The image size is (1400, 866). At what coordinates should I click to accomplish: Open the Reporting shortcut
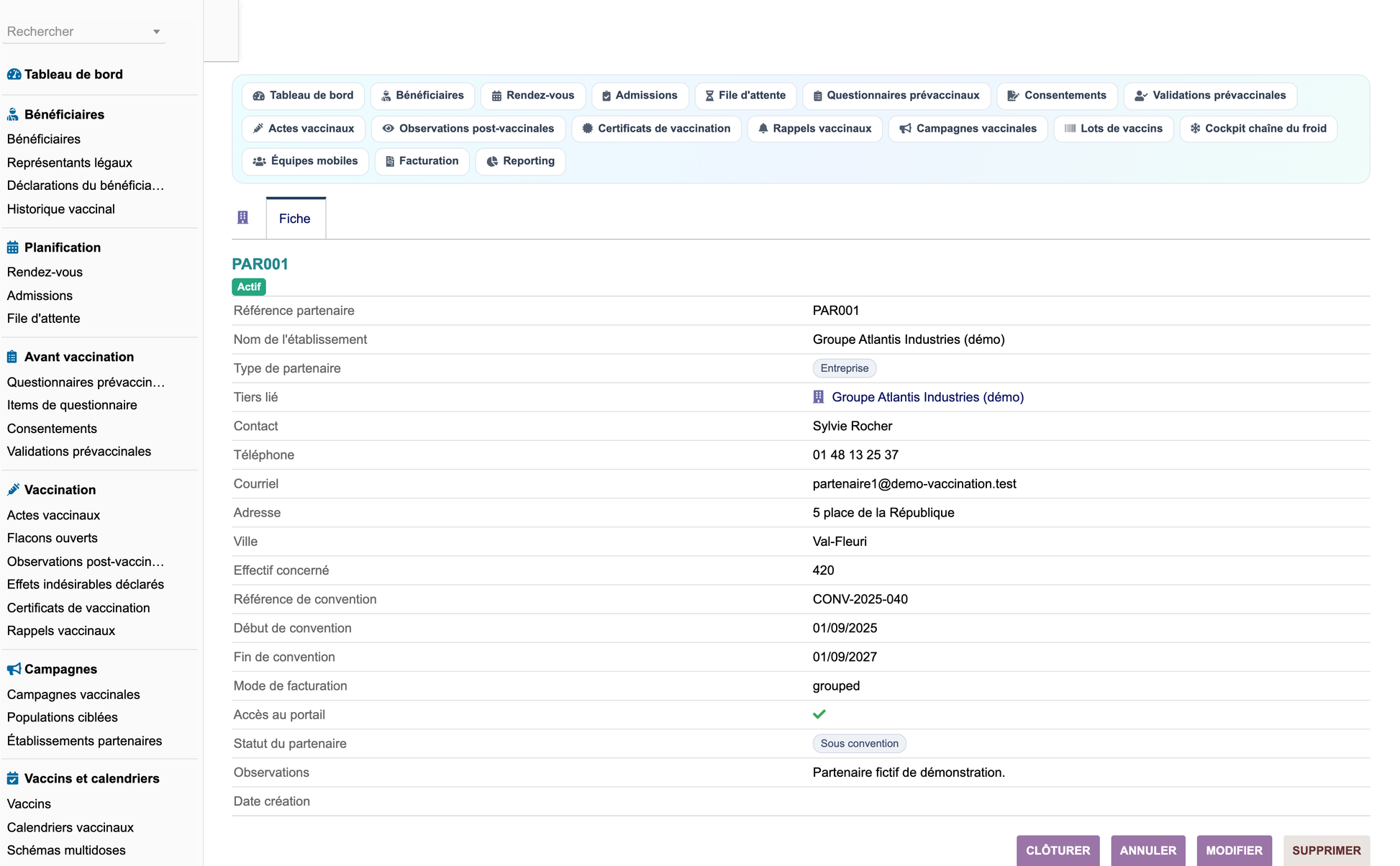tap(520, 161)
